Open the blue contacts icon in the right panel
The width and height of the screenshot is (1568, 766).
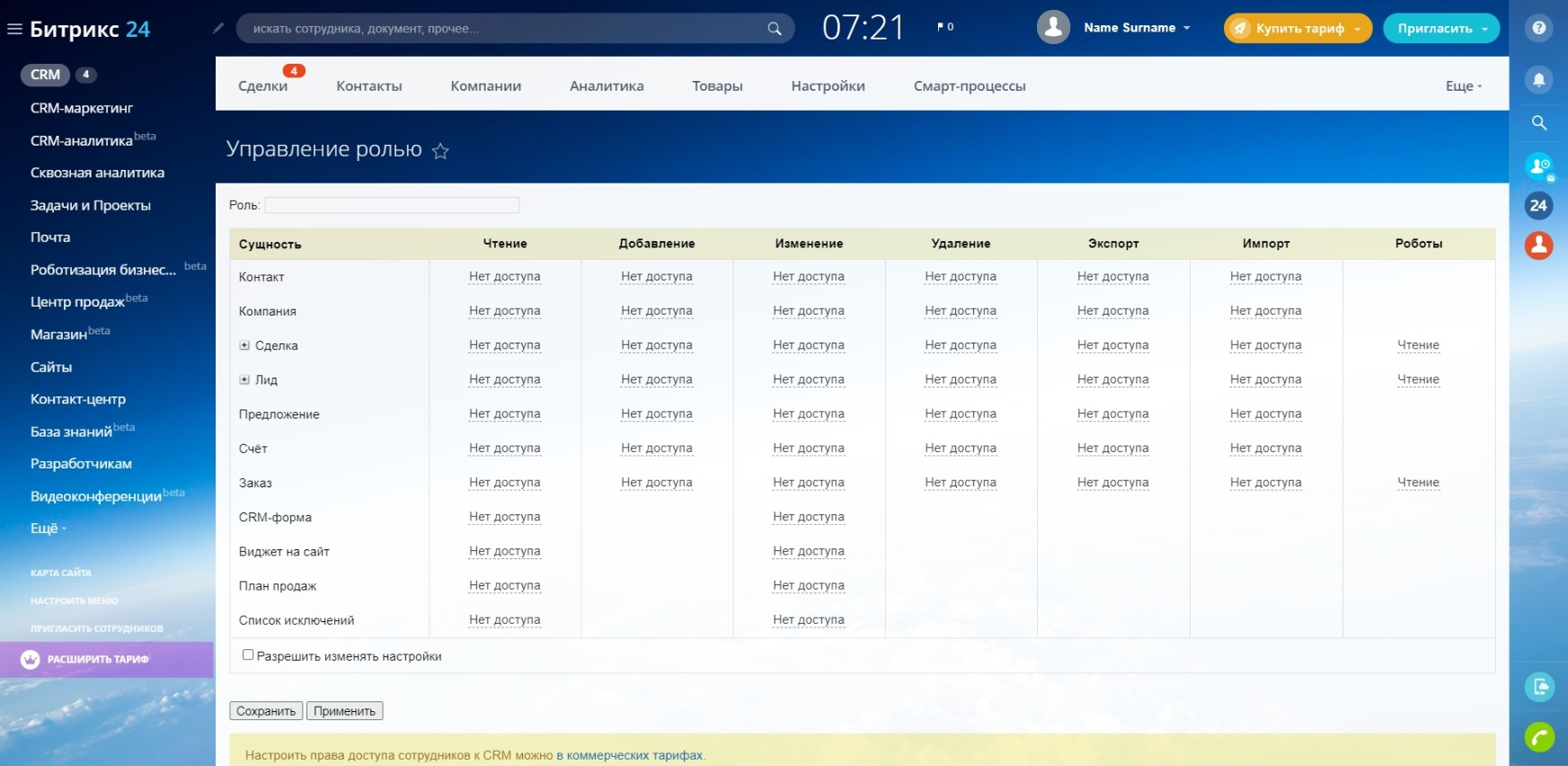1539,166
